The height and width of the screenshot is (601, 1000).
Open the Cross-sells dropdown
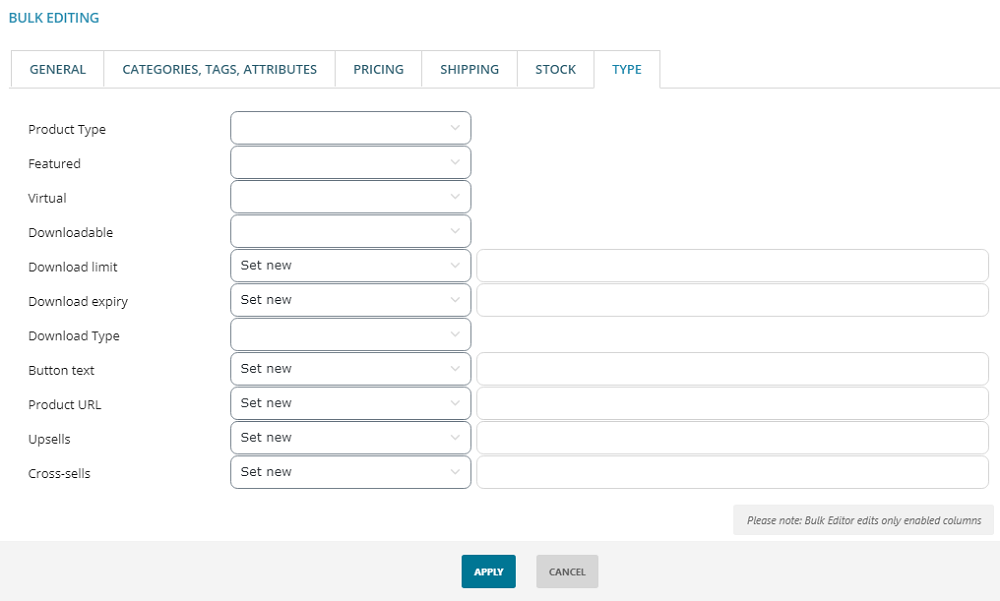350,472
